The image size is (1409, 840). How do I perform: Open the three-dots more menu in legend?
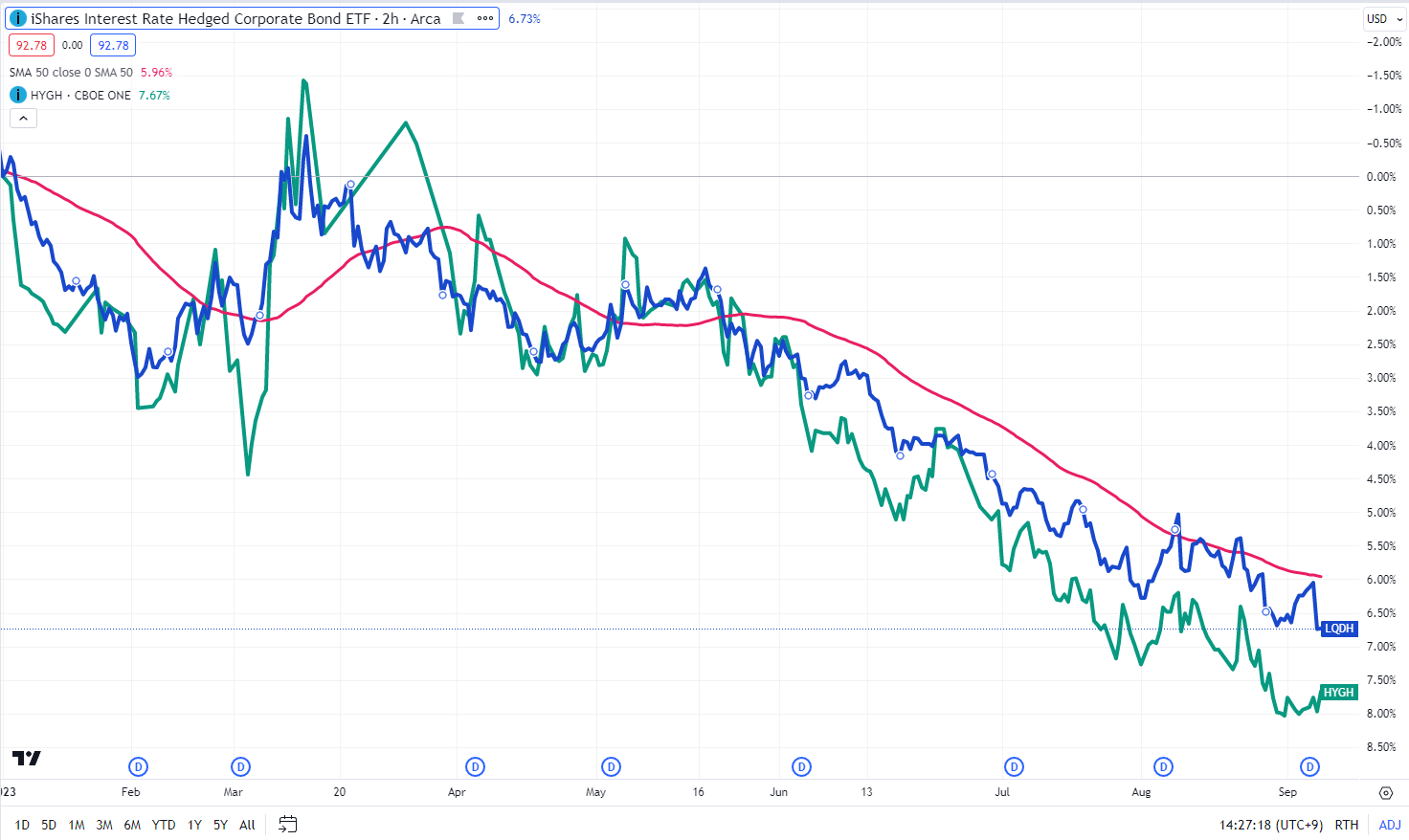coord(485,18)
